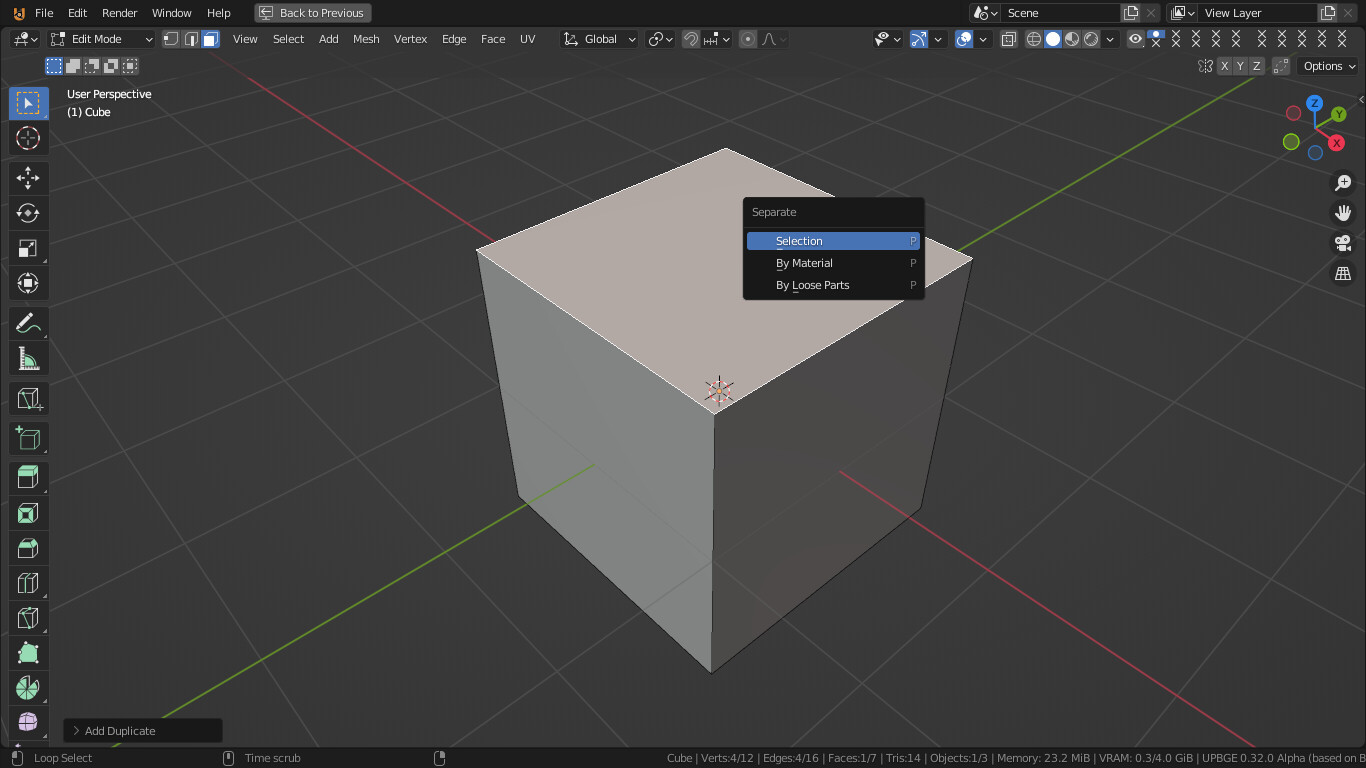The image size is (1366, 768).
Task: Toggle X-ray display
Action: (1009, 39)
